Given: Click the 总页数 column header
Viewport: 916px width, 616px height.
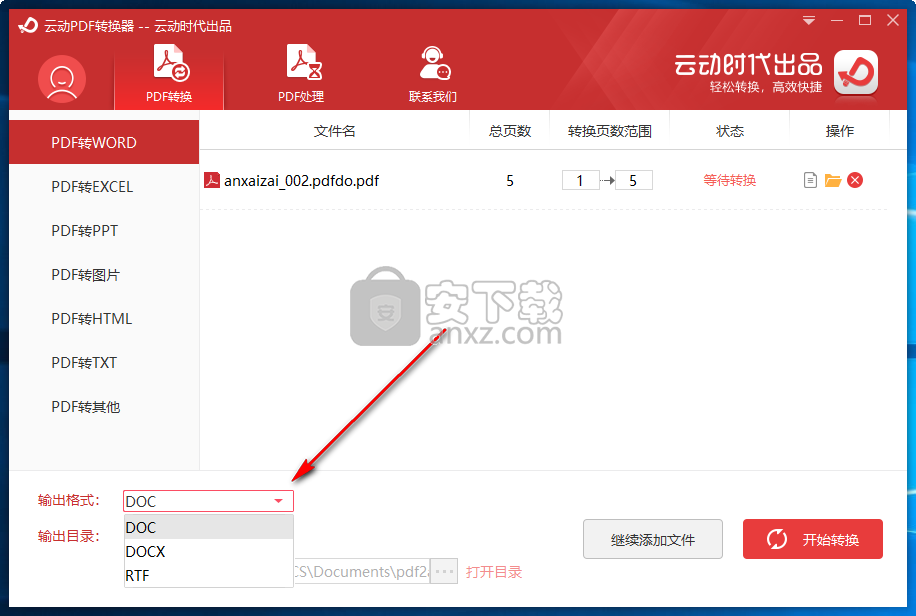Looking at the screenshot, I should point(510,131).
